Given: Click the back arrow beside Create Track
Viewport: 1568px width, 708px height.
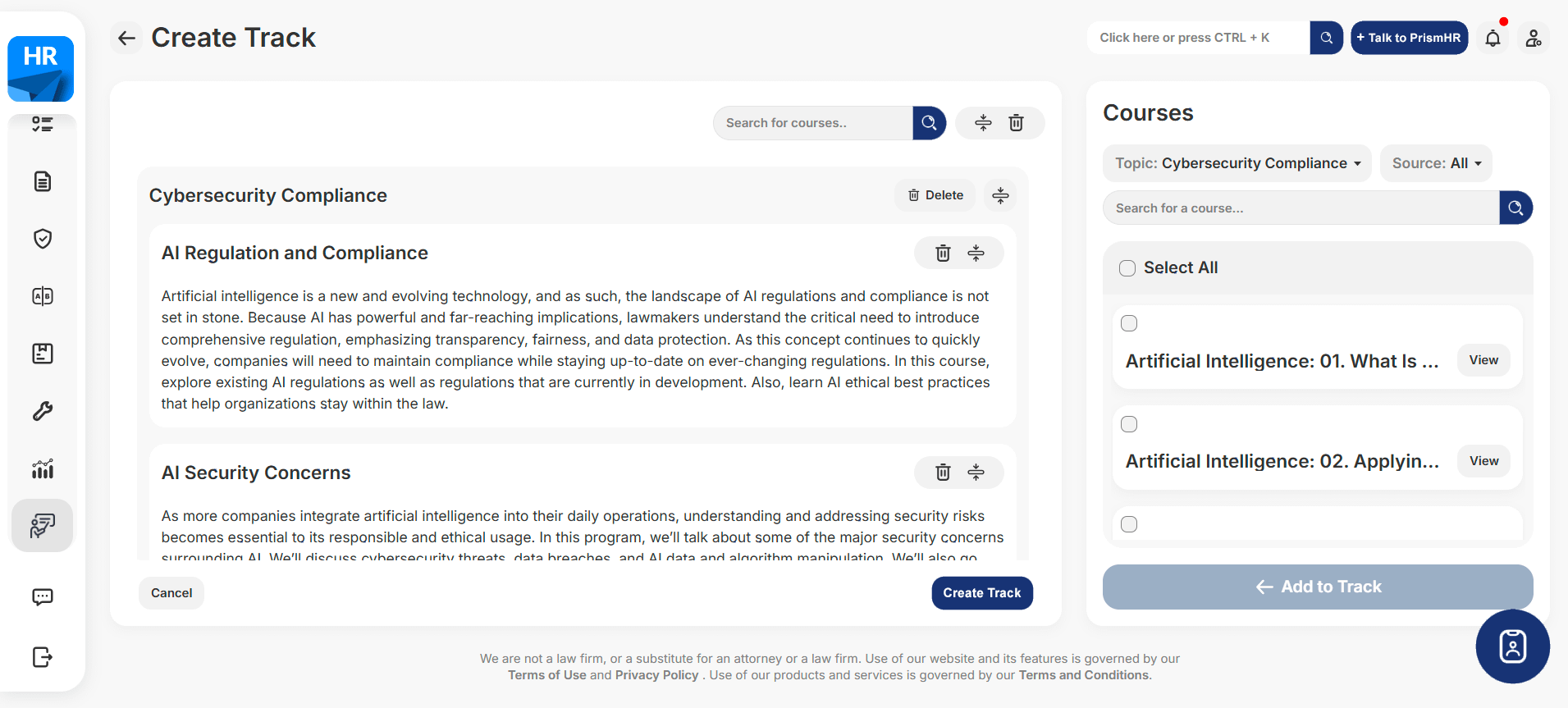Looking at the screenshot, I should pyautogui.click(x=126, y=38).
